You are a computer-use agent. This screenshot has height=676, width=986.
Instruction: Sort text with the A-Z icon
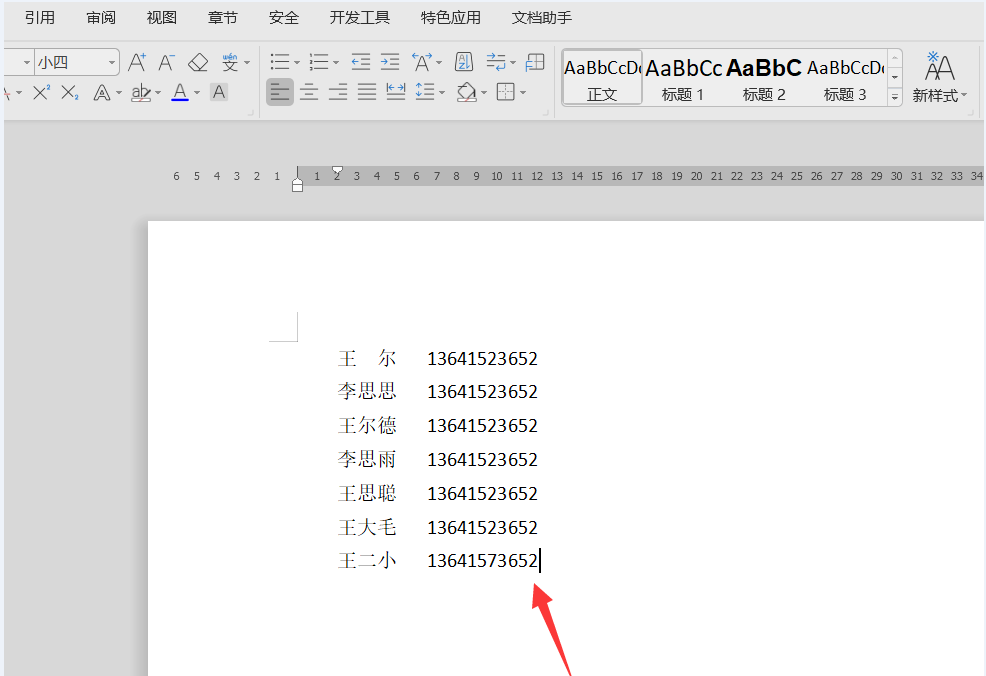coord(463,62)
